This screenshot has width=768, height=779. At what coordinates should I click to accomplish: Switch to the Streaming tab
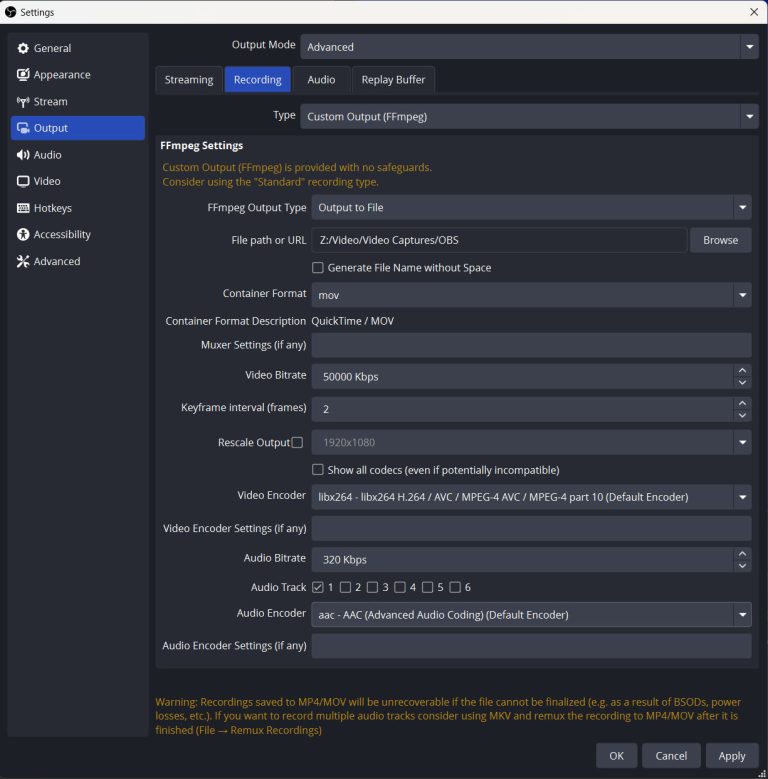(189, 80)
